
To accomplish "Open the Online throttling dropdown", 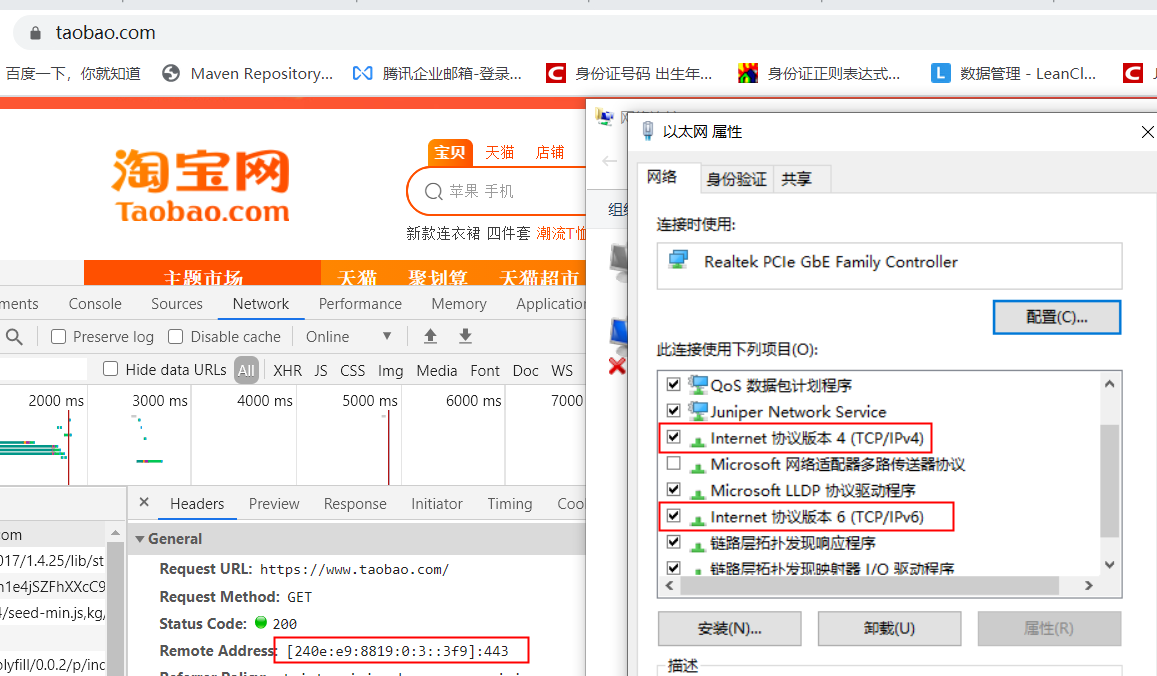I will coord(348,337).
